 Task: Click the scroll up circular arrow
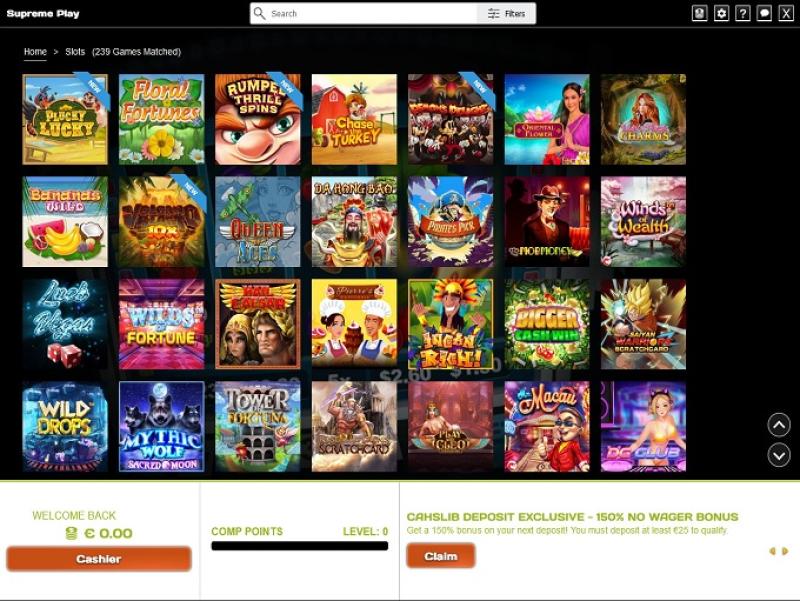click(779, 424)
